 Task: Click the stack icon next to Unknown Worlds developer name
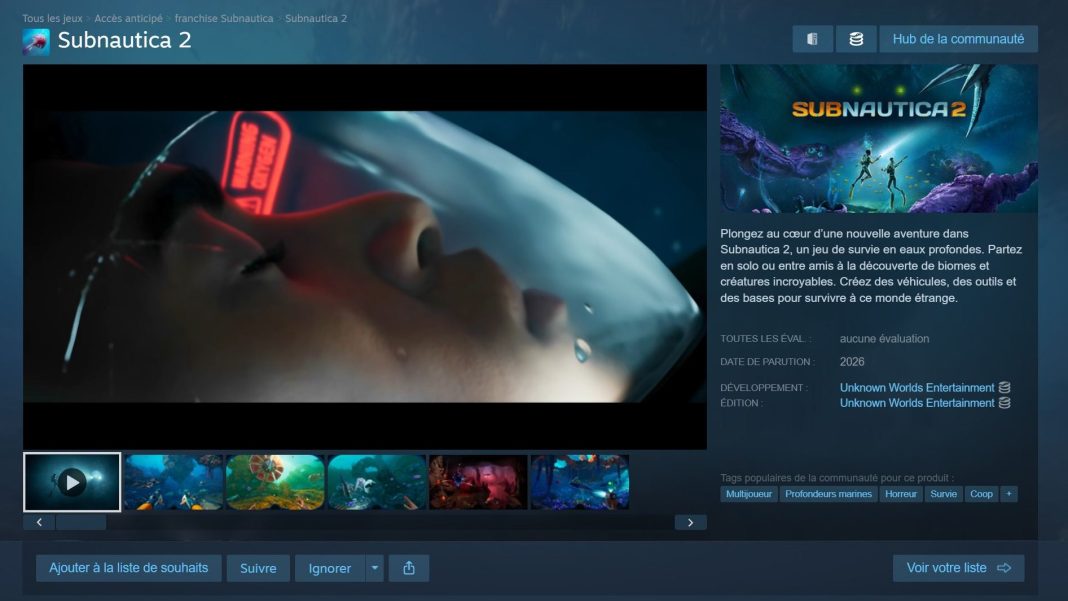click(1005, 387)
